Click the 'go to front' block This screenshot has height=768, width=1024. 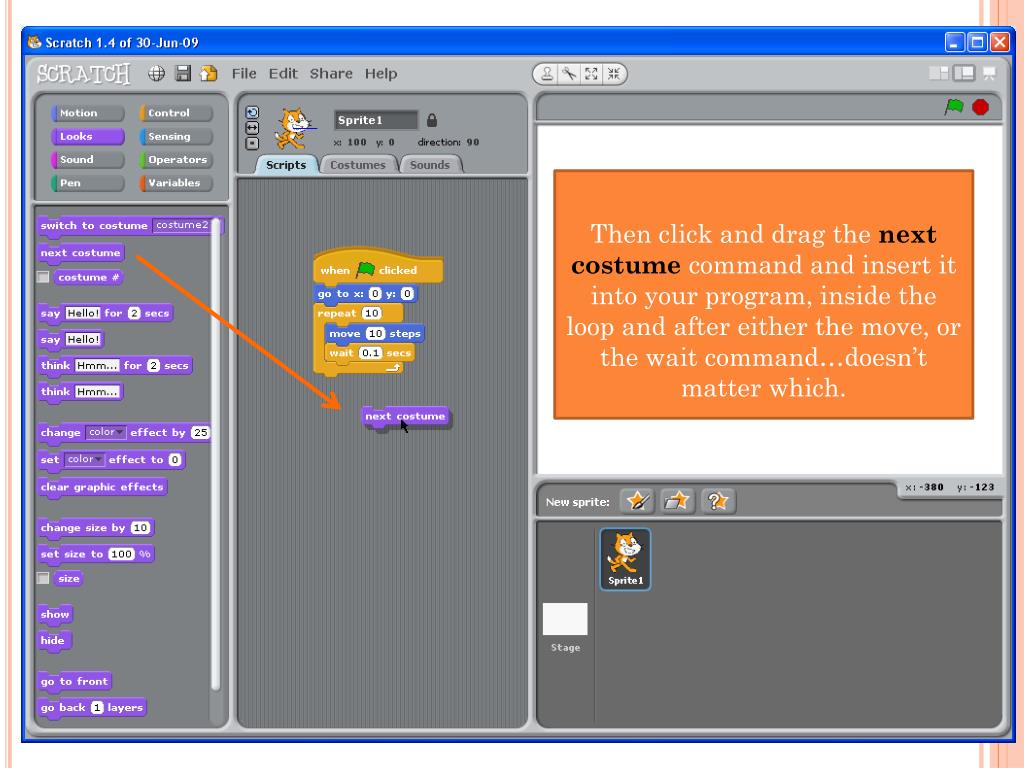[x=74, y=682]
